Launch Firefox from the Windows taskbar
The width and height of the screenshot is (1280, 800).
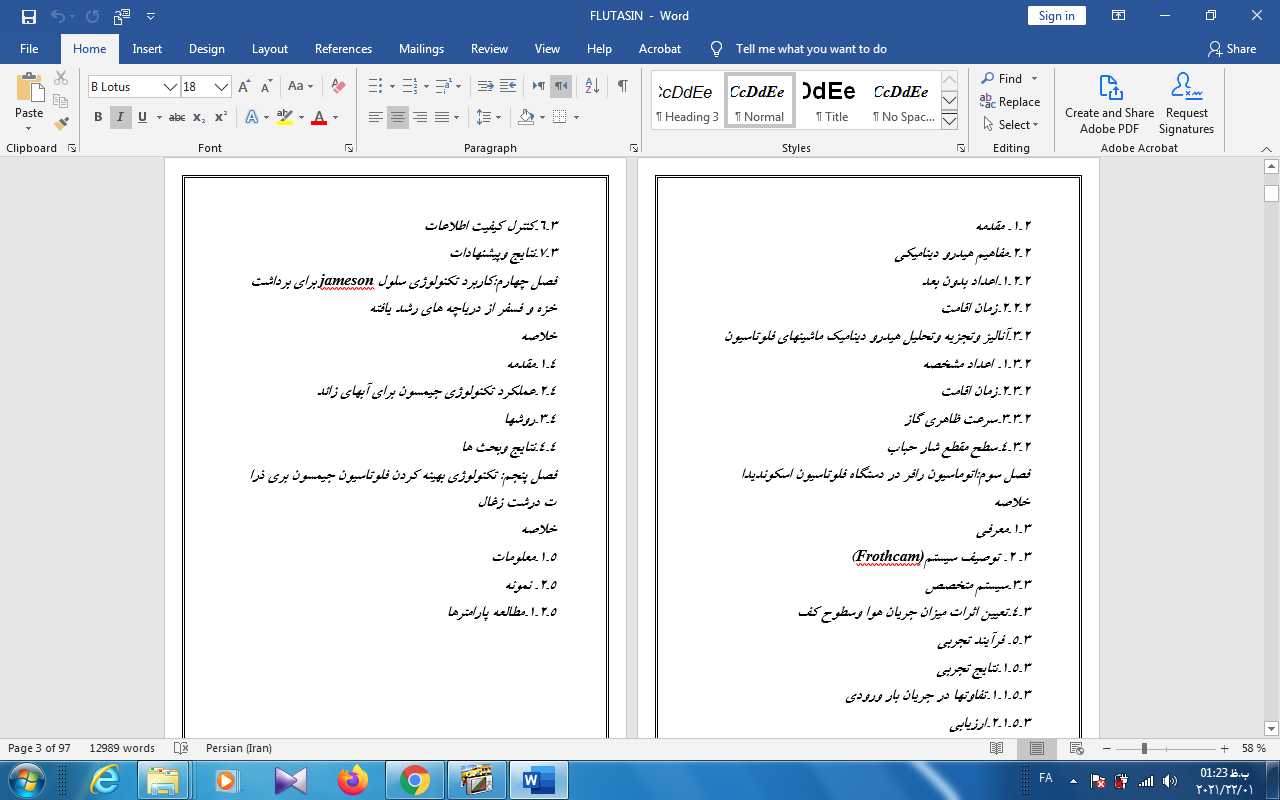(352, 780)
